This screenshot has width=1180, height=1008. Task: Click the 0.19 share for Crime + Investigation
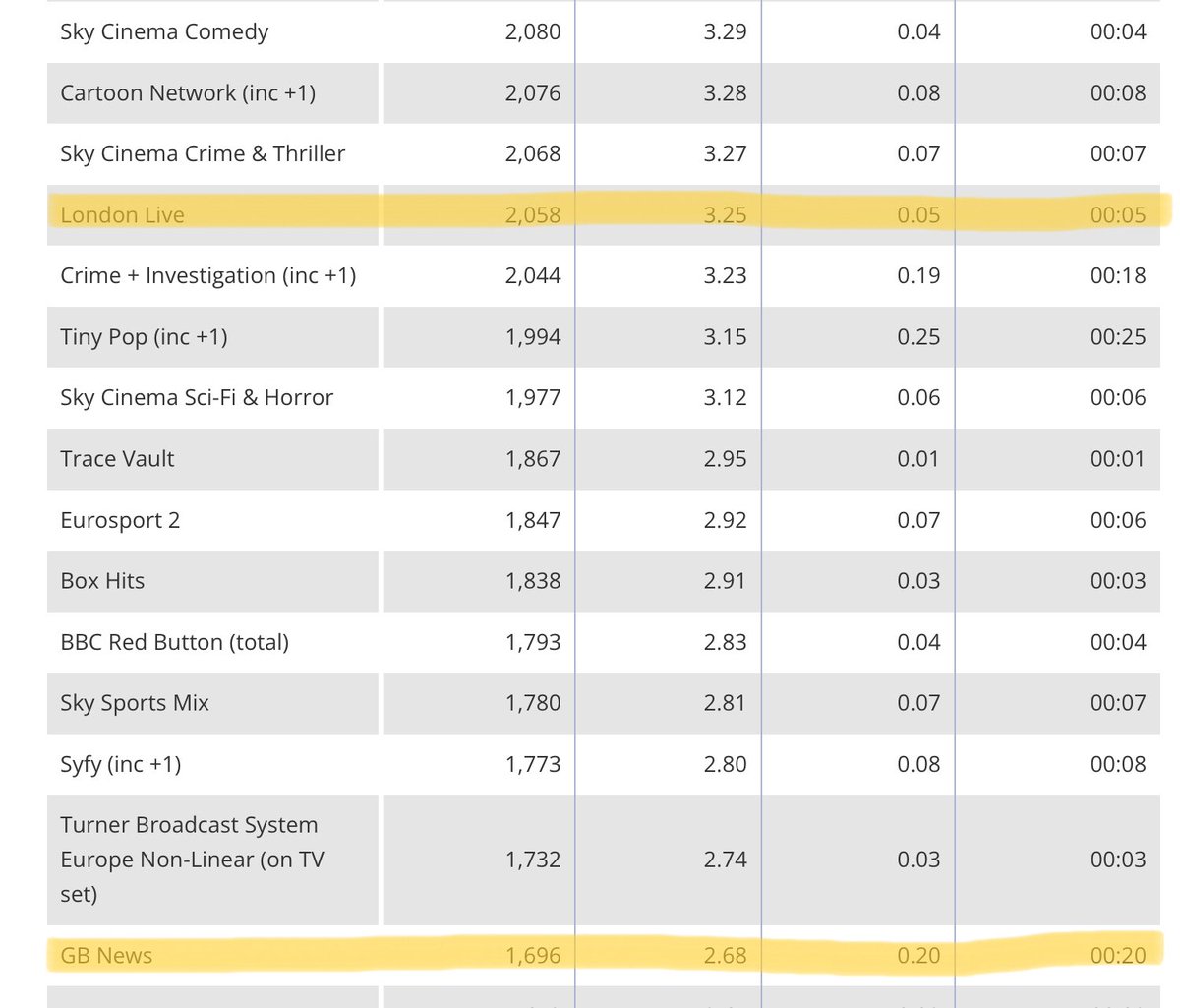click(918, 276)
